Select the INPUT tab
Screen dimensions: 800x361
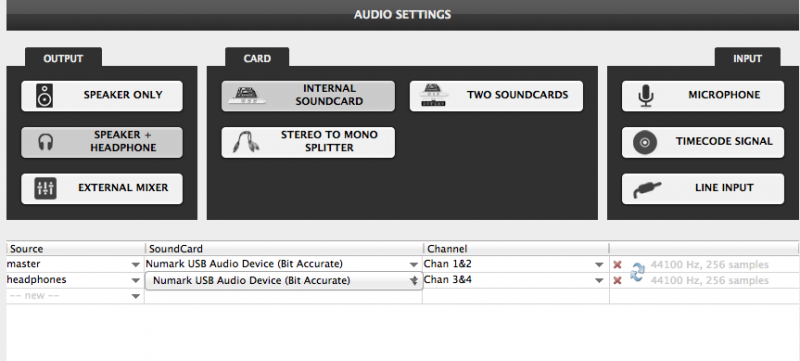pos(747,58)
